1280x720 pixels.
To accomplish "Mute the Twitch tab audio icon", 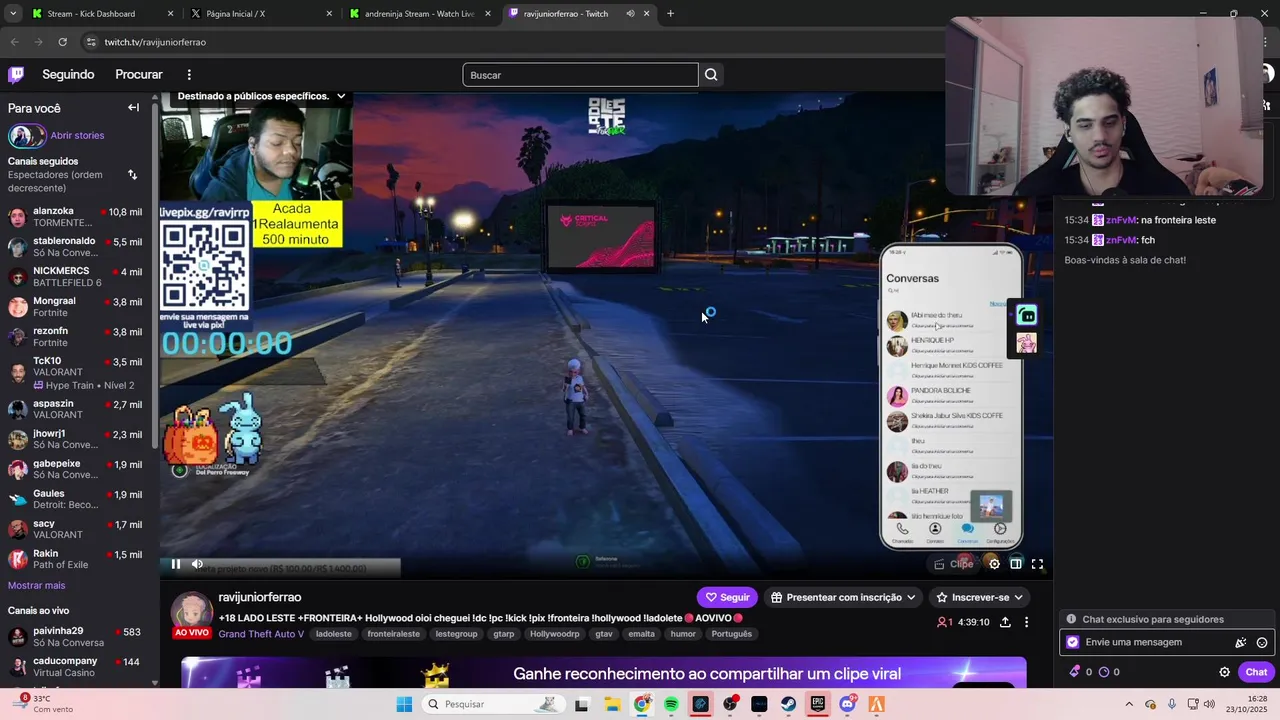I will click(630, 14).
